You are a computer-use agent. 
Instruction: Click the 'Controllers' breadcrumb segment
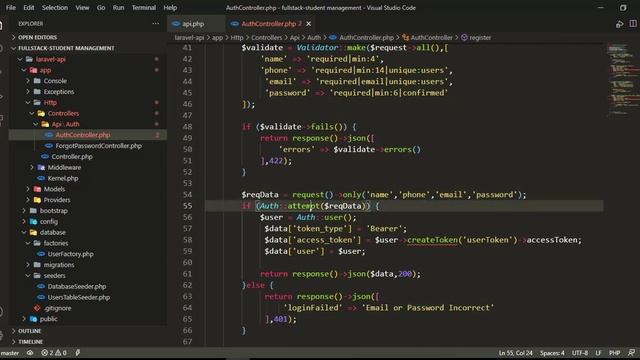266,38
